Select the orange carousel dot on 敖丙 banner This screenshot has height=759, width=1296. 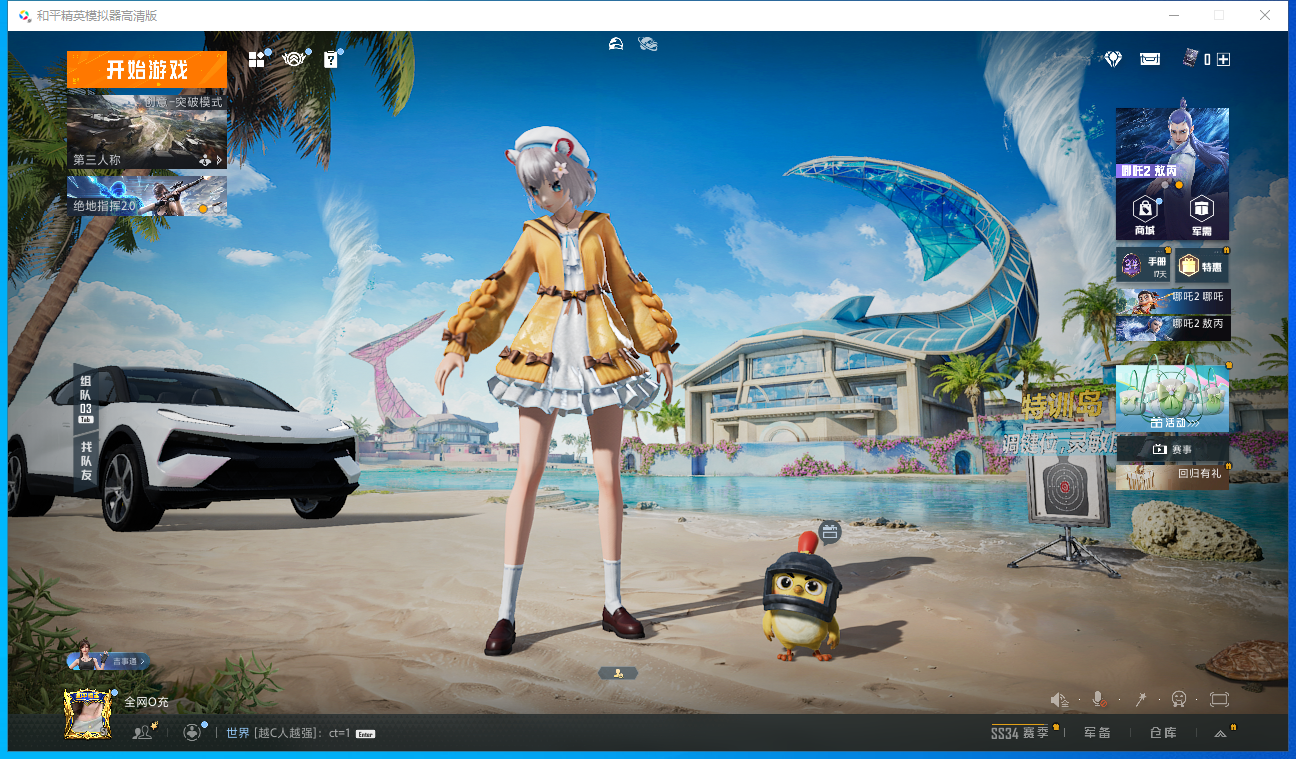tap(1179, 185)
